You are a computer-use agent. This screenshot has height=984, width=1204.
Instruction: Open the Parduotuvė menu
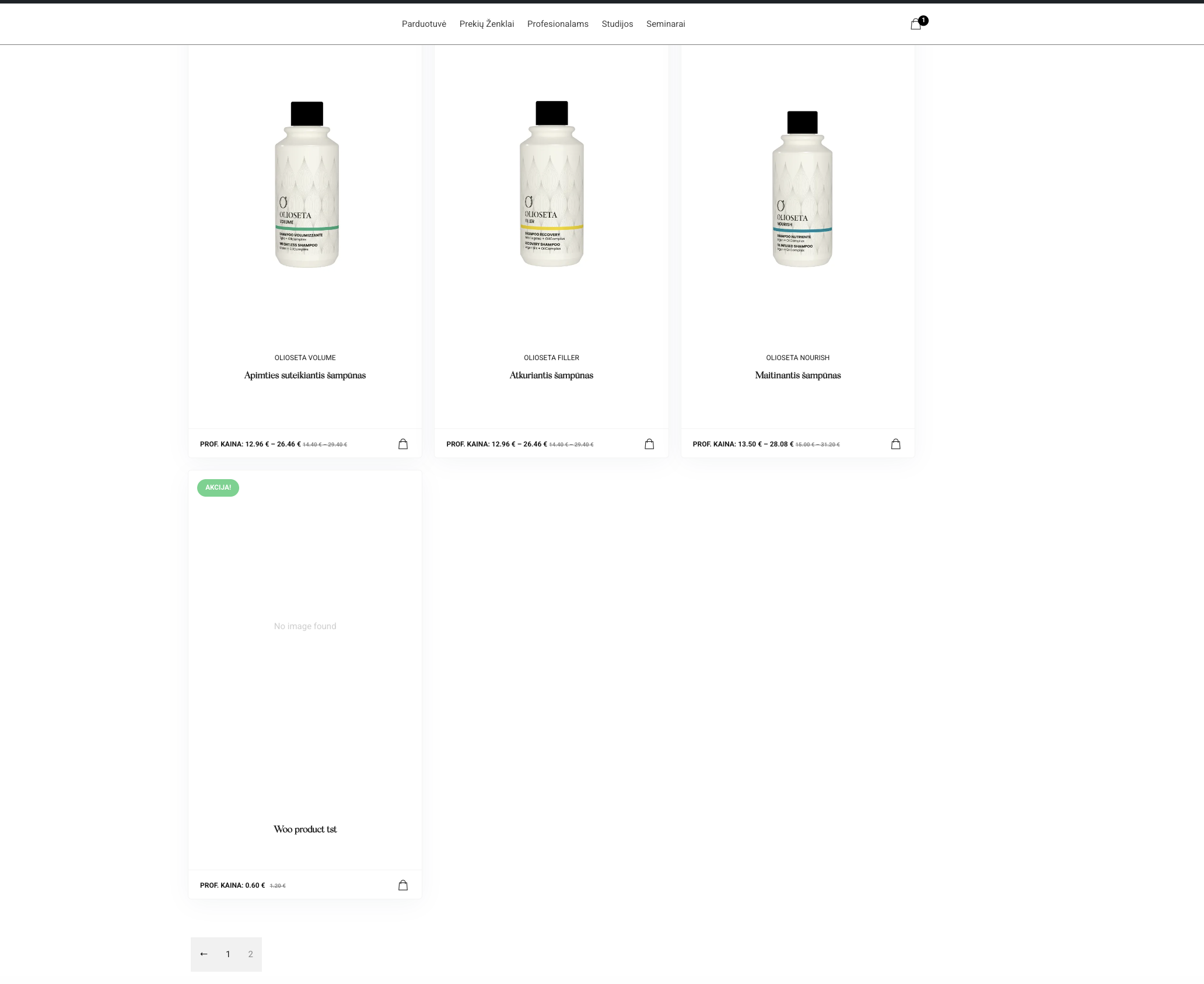coord(424,24)
